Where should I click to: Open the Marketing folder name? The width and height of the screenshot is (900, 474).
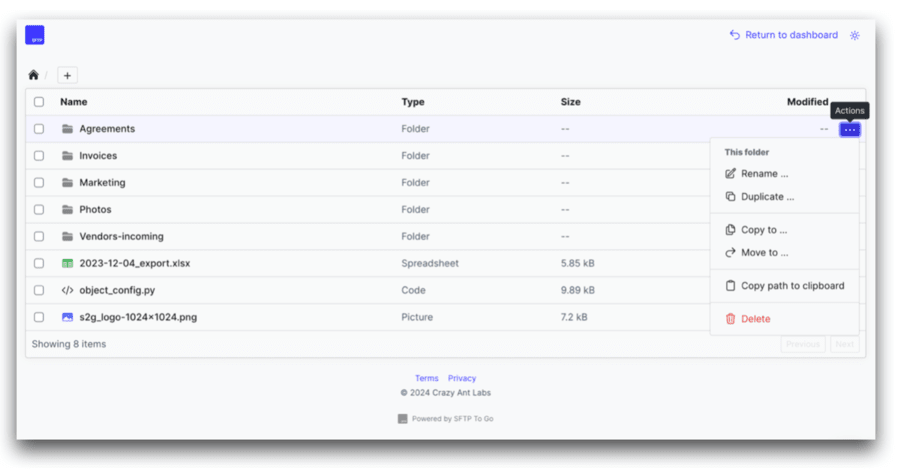(x=102, y=183)
